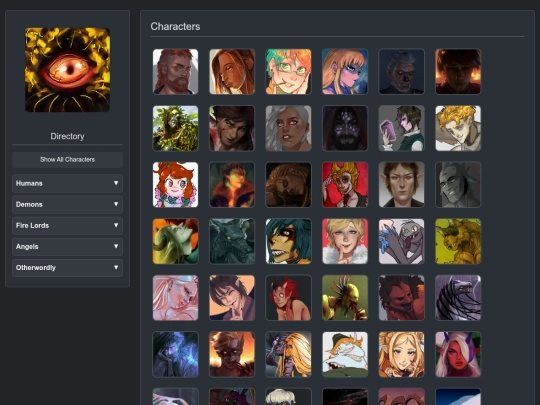Viewport: 540px width, 405px height.
Task: Select the grinning red demon portrait
Action: tap(401, 298)
